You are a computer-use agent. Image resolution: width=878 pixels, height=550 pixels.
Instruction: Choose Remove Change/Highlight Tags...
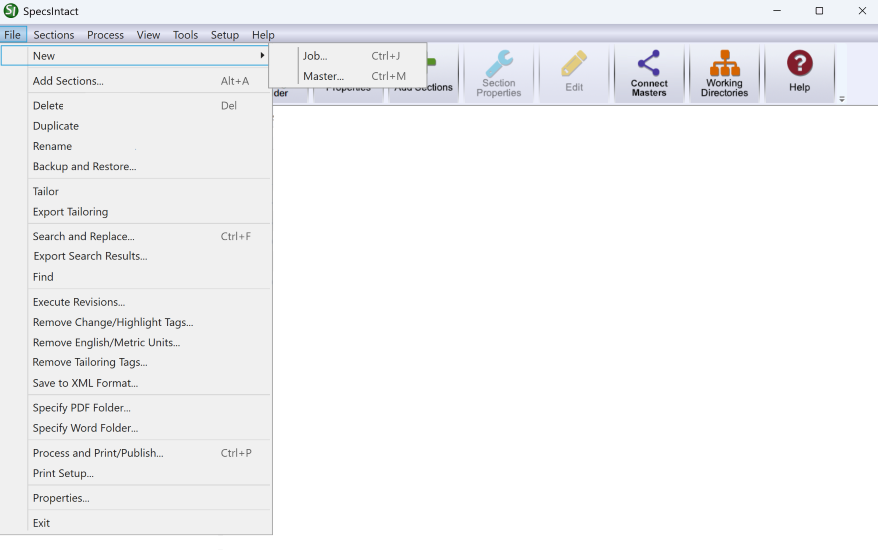click(x=136, y=322)
